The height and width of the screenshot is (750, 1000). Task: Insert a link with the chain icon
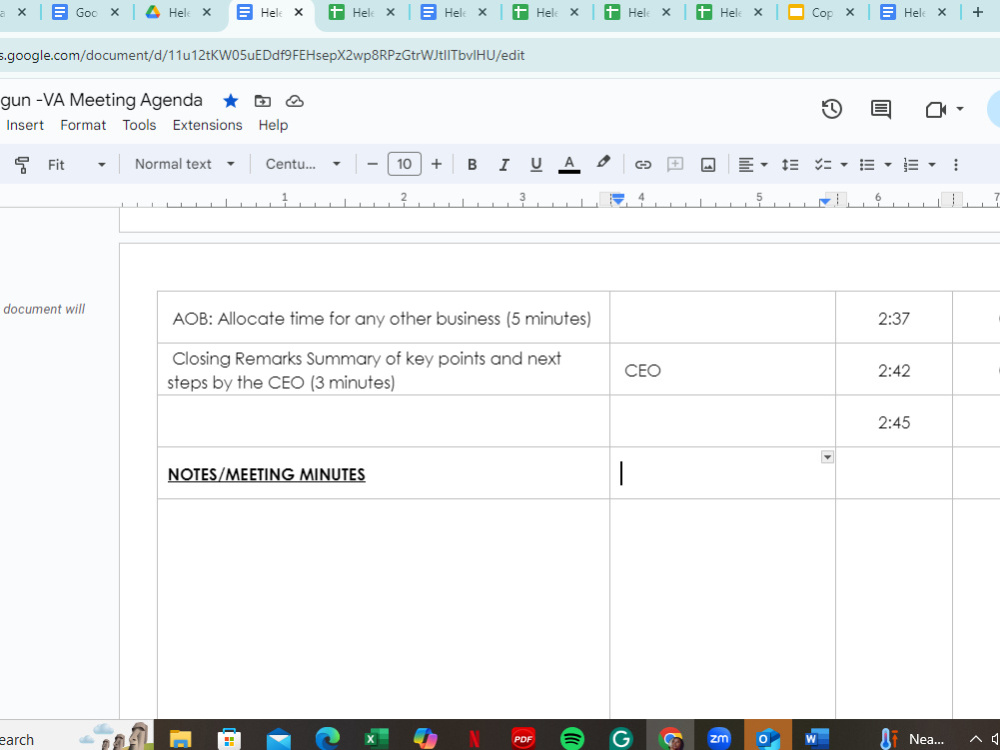[643, 165]
